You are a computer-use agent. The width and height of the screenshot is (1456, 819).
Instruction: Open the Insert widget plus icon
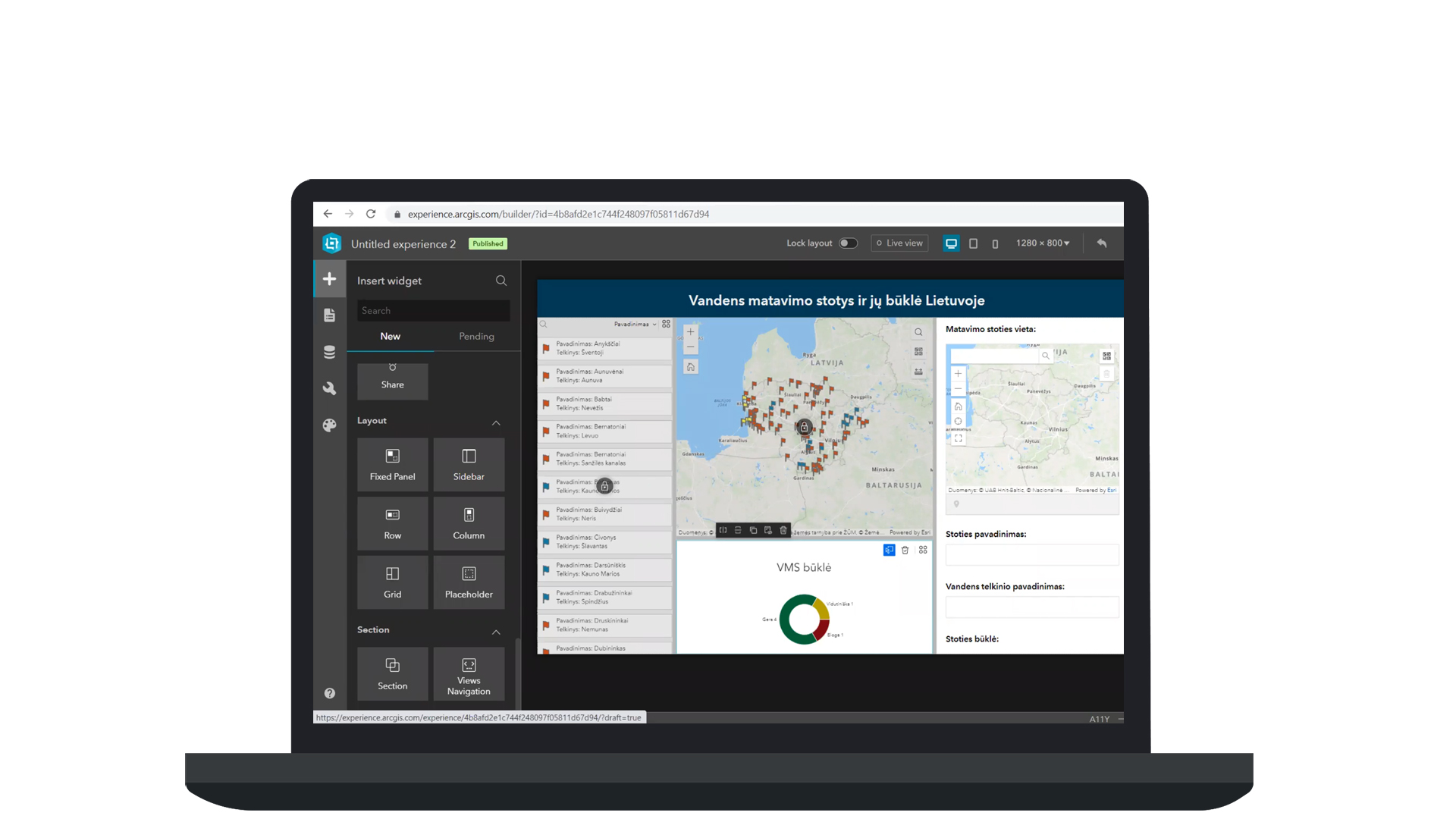click(x=329, y=279)
